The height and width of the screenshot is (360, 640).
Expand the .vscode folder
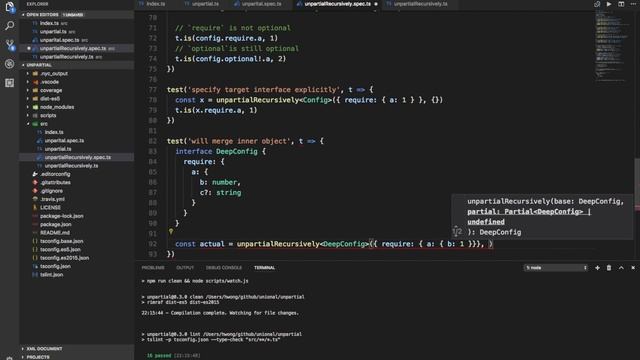click(49, 82)
